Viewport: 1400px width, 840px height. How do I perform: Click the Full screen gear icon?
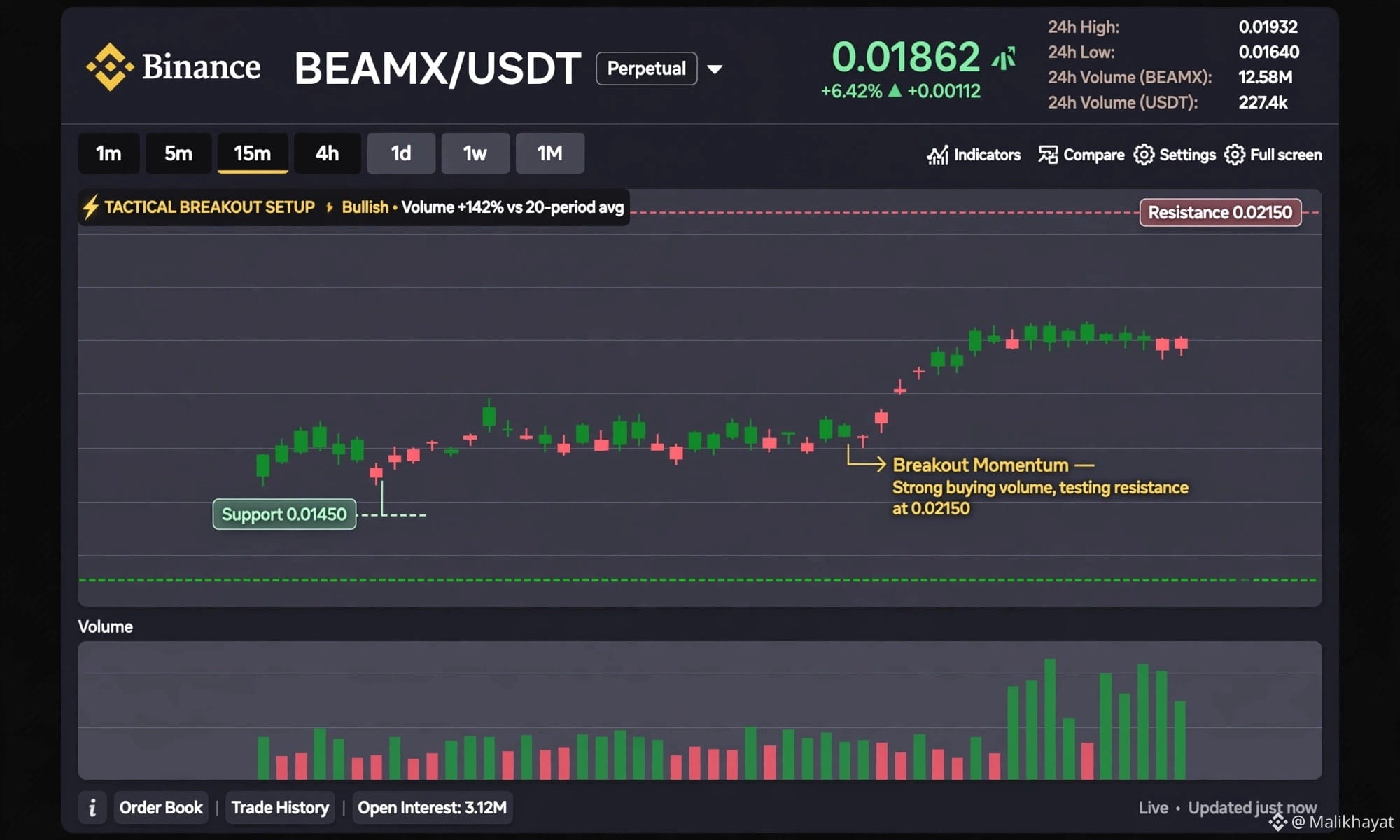(x=1235, y=155)
